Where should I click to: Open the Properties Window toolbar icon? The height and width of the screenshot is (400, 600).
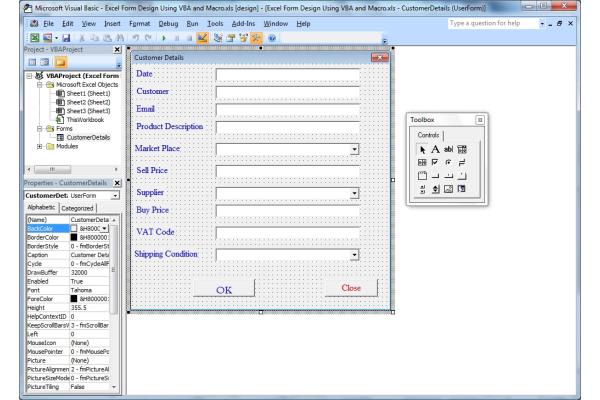231,38
